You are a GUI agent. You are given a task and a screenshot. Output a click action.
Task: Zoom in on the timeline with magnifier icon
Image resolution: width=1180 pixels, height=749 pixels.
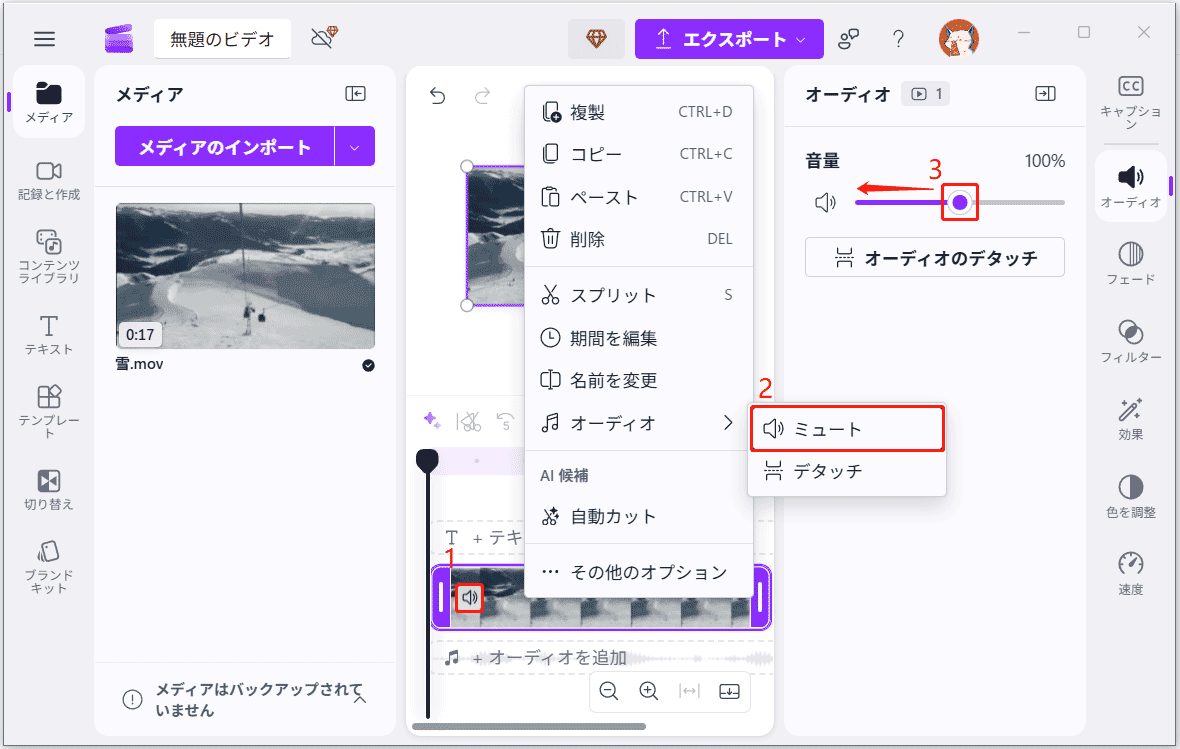click(x=648, y=691)
